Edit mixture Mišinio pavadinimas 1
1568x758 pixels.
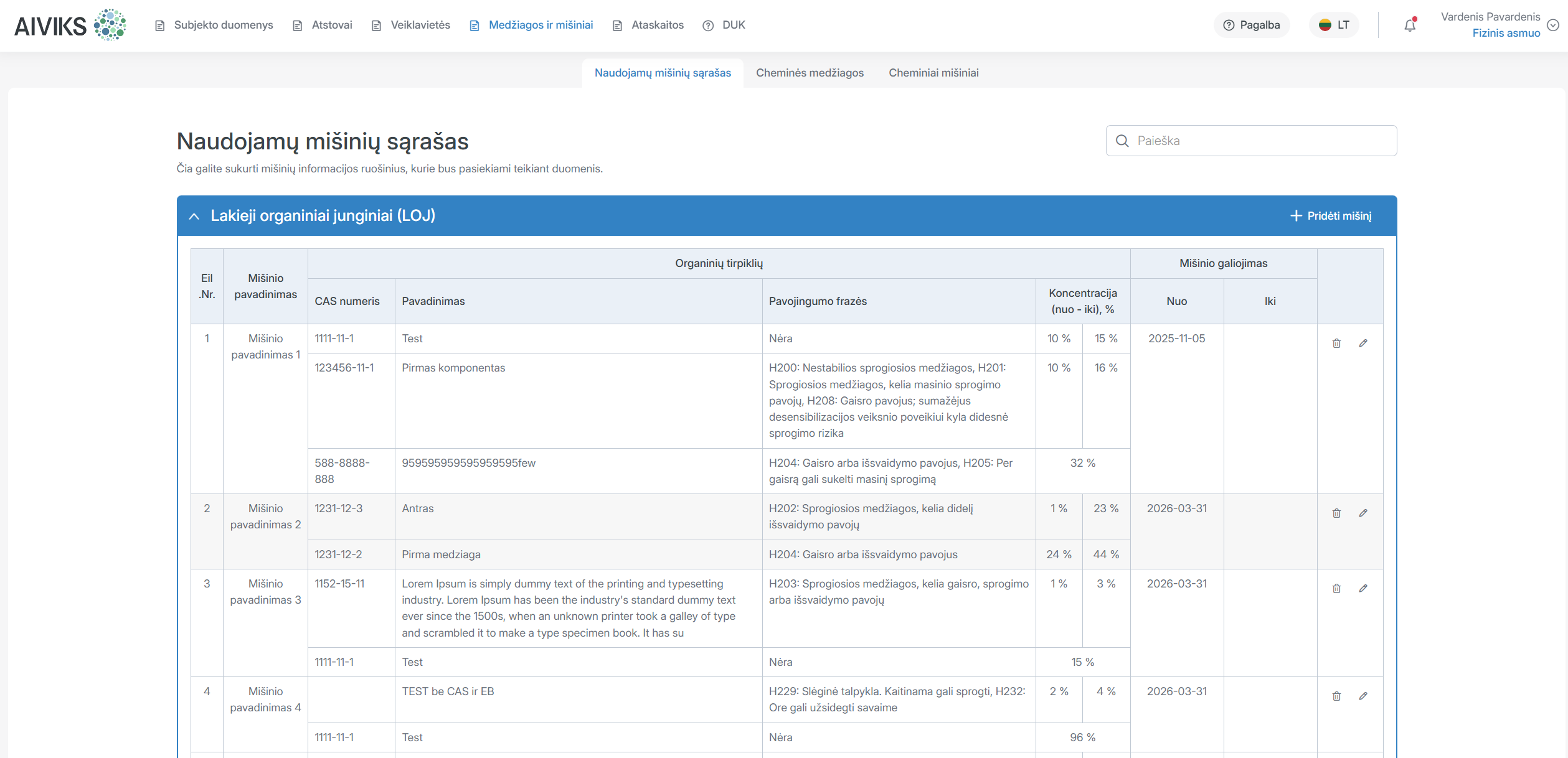(1363, 344)
